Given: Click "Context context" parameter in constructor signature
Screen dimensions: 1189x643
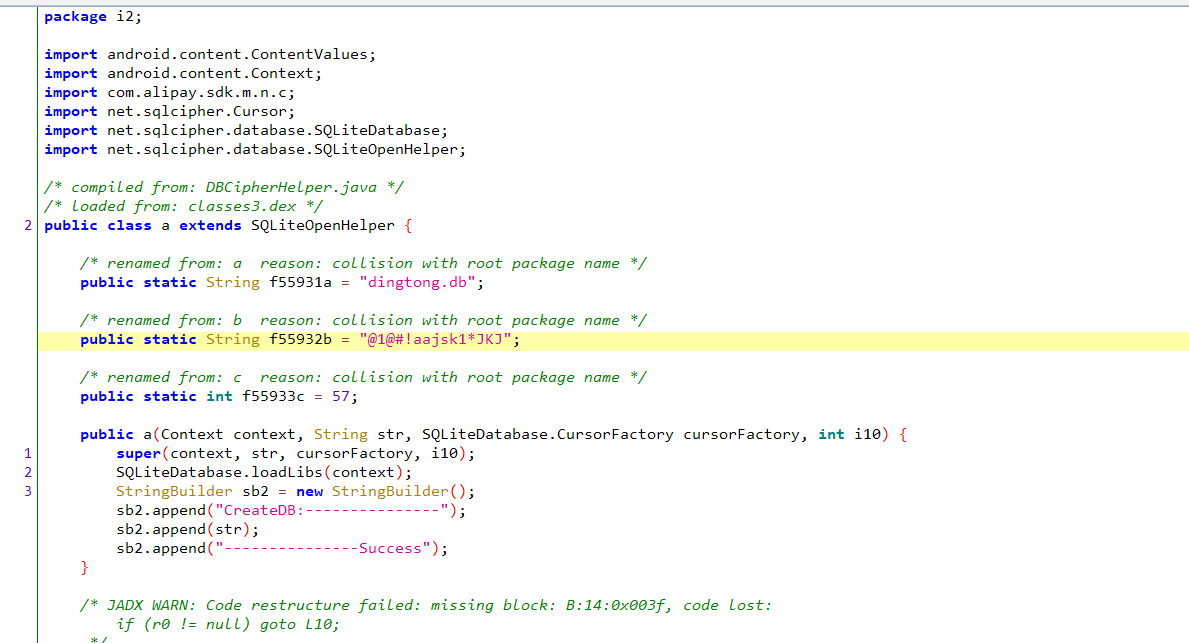Looking at the screenshot, I should pos(227,434).
